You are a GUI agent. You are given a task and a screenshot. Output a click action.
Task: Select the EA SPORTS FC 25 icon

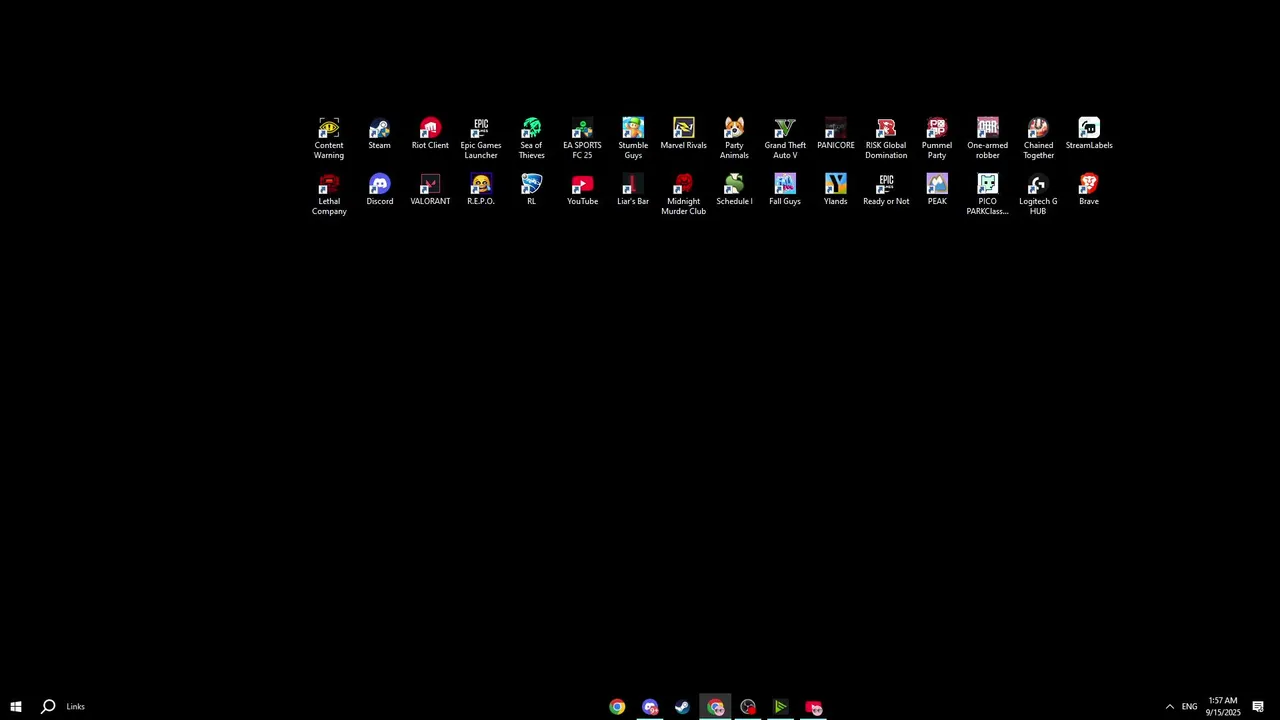[582, 138]
